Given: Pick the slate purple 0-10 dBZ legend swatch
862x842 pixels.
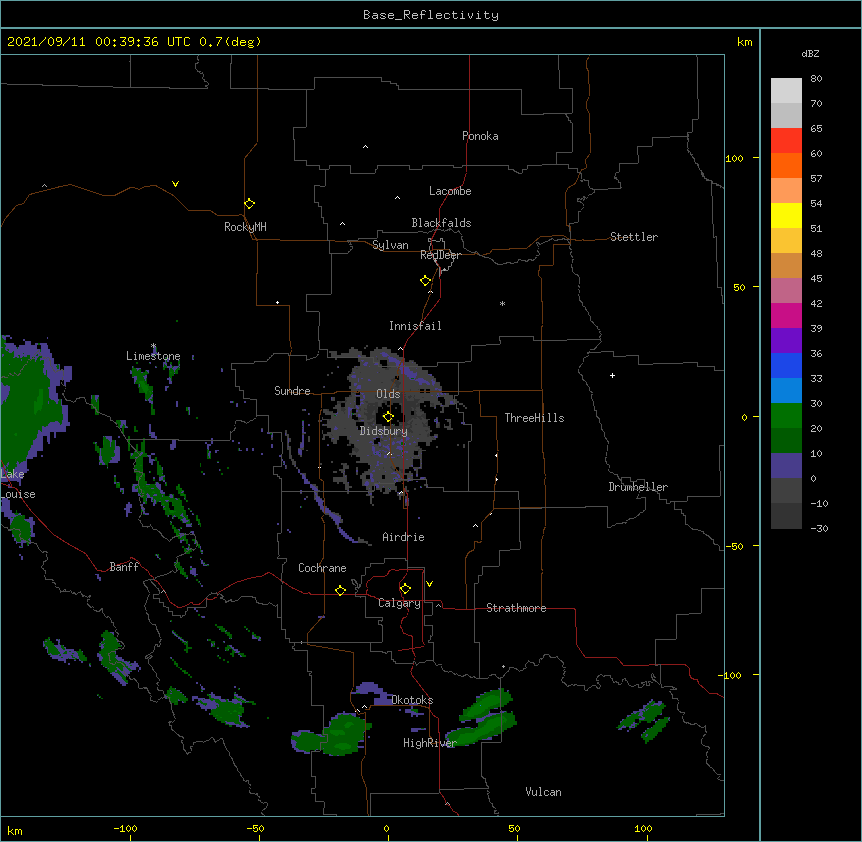Looking at the screenshot, I should [x=786, y=466].
